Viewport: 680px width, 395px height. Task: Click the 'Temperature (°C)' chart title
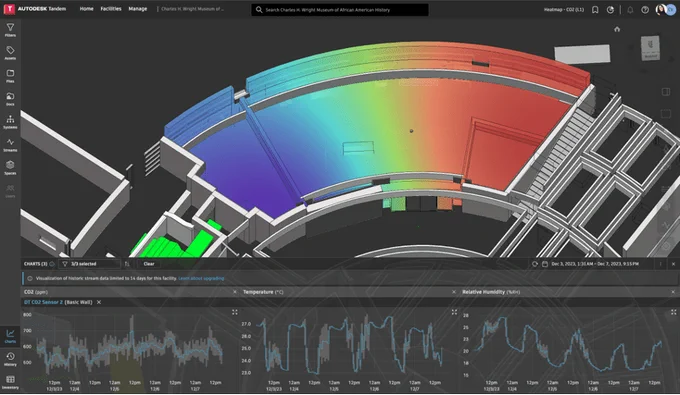[263, 292]
